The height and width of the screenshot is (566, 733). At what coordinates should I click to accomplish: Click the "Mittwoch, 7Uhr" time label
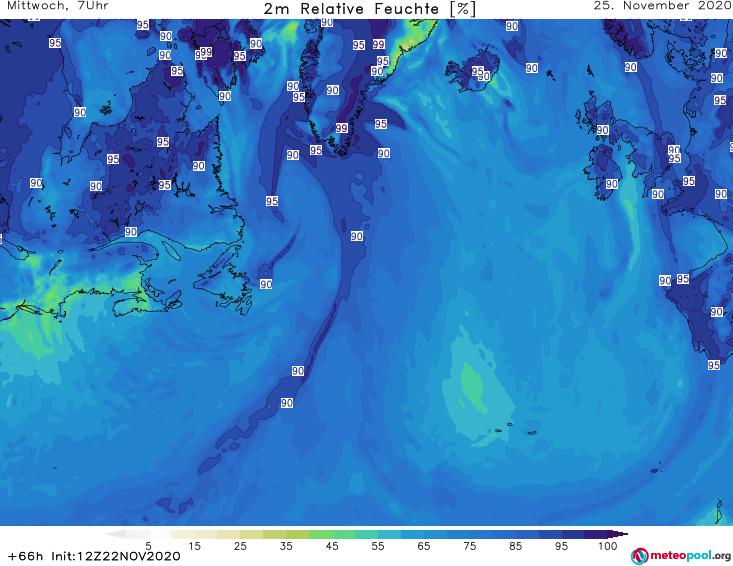click(x=58, y=6)
